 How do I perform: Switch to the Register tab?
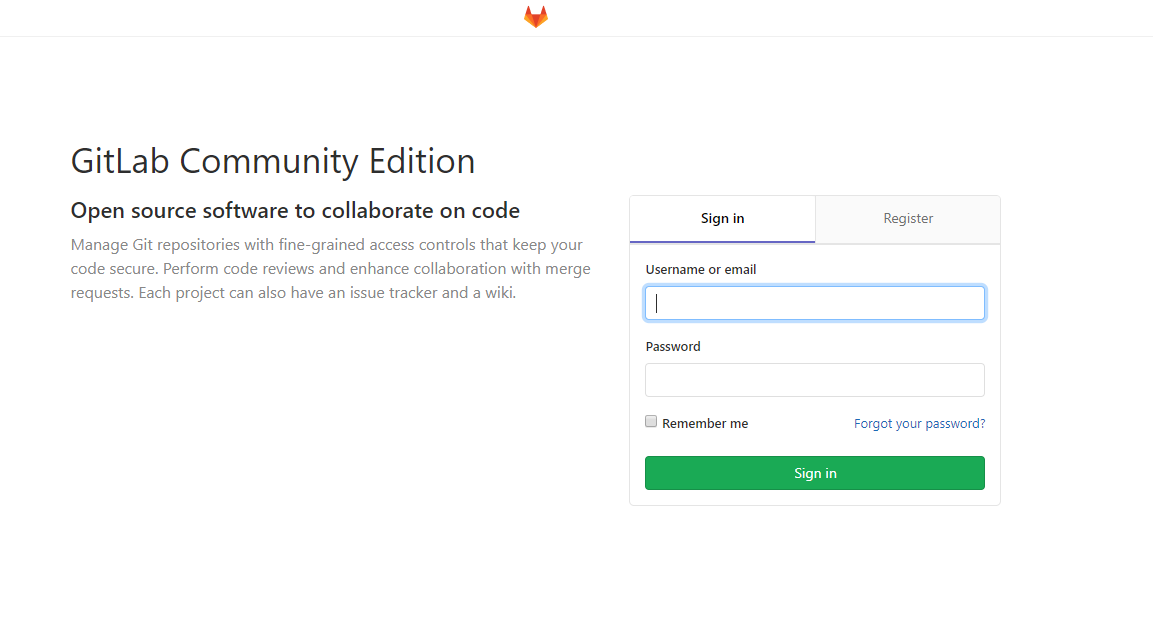(x=908, y=219)
